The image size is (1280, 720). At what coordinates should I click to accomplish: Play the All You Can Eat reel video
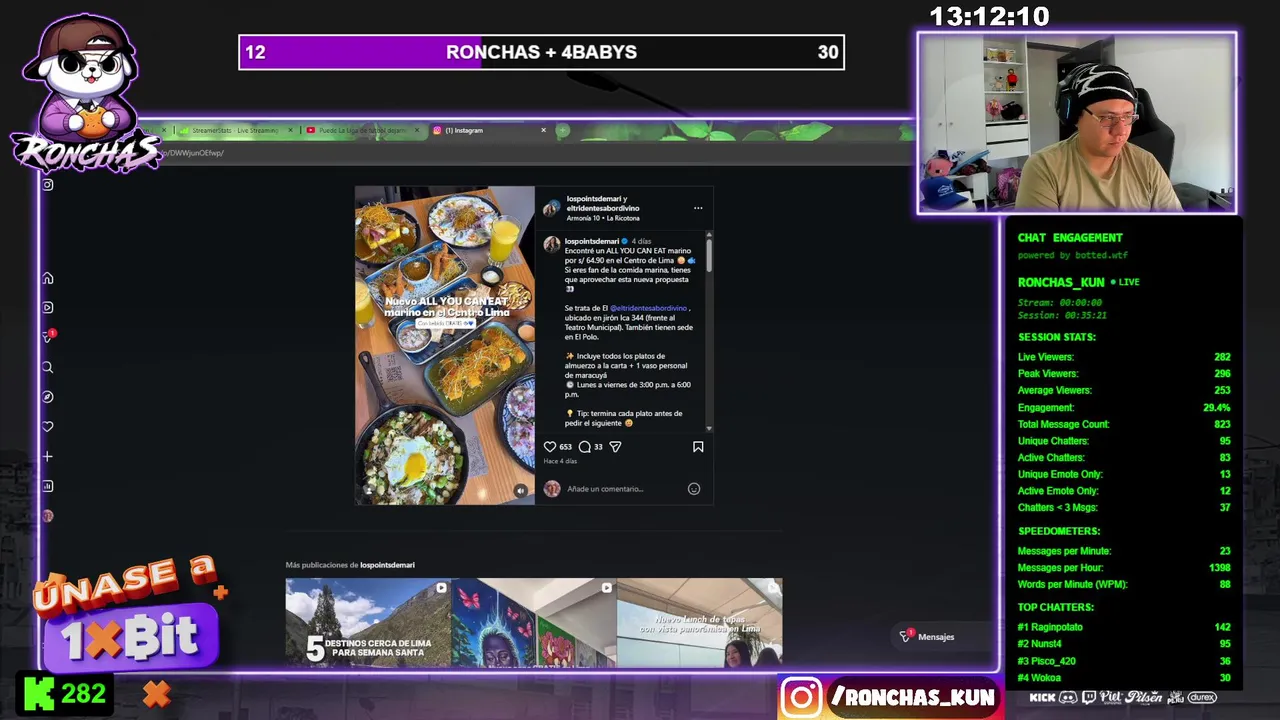[445, 345]
